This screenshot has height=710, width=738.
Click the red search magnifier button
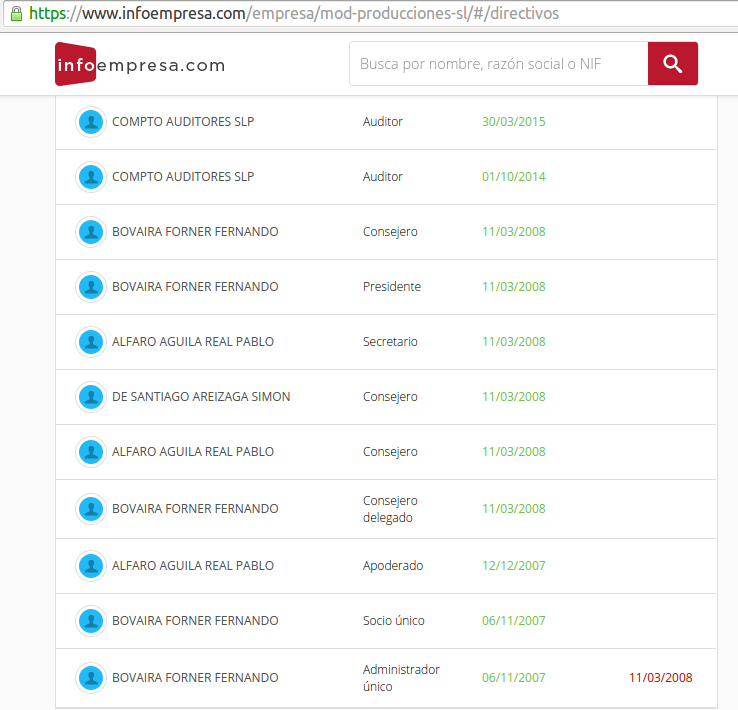[672, 64]
